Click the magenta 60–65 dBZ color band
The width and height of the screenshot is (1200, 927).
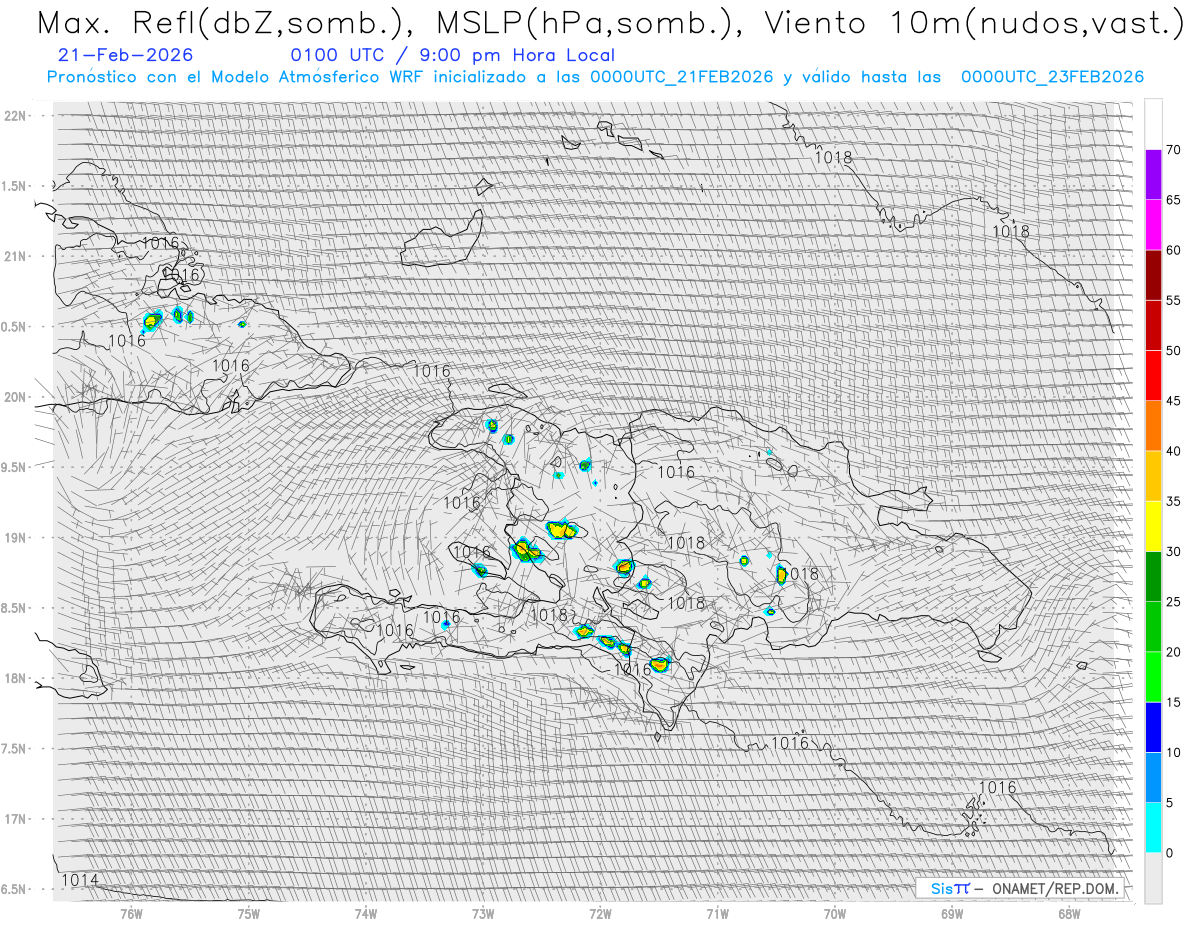(1153, 225)
